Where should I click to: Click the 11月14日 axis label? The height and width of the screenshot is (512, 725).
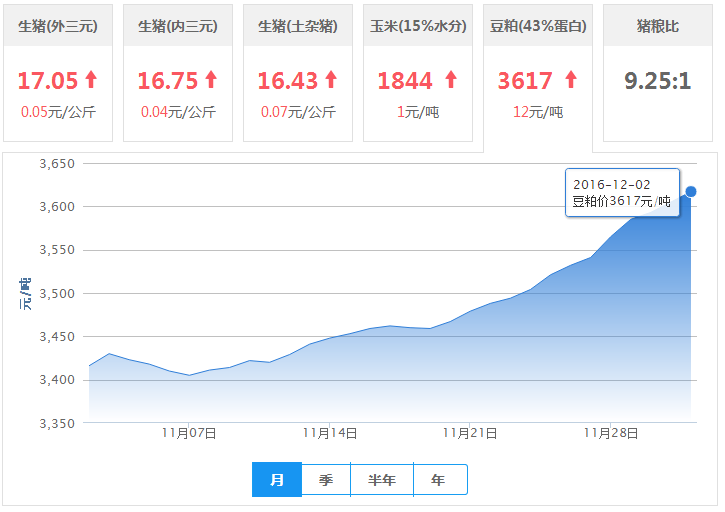330,433
